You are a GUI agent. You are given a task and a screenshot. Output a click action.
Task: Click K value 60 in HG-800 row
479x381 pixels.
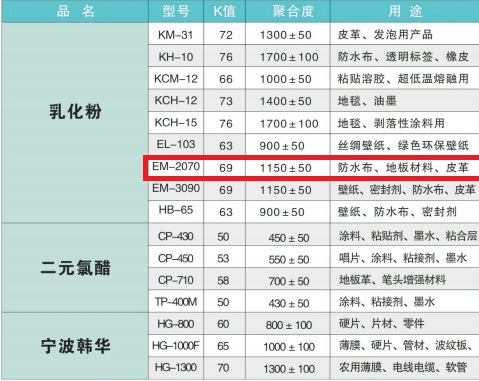(x=223, y=324)
